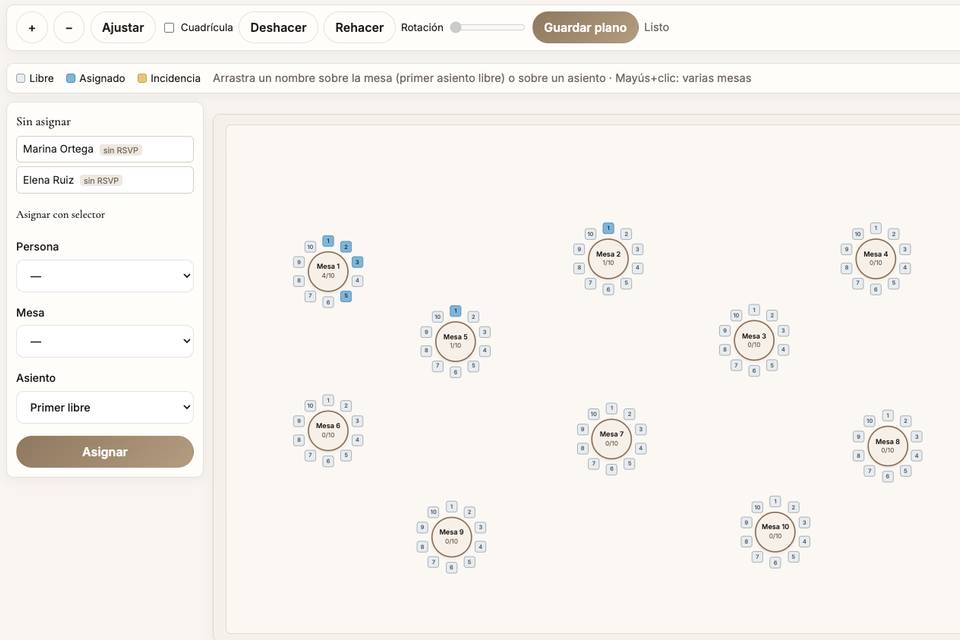Click the Ajustar button
960x640 pixels.
tap(123, 28)
